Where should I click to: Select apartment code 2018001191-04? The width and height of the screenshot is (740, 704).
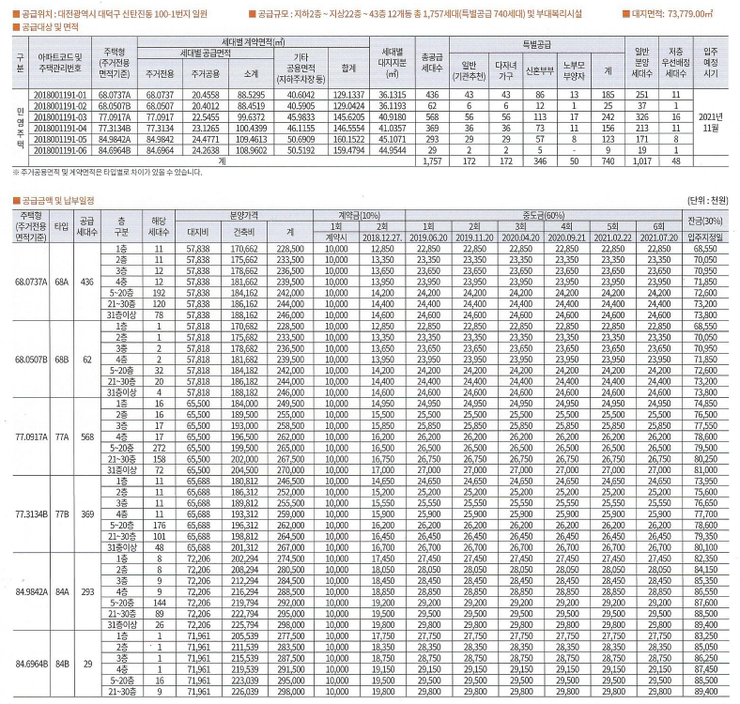pyautogui.click(x=60, y=128)
